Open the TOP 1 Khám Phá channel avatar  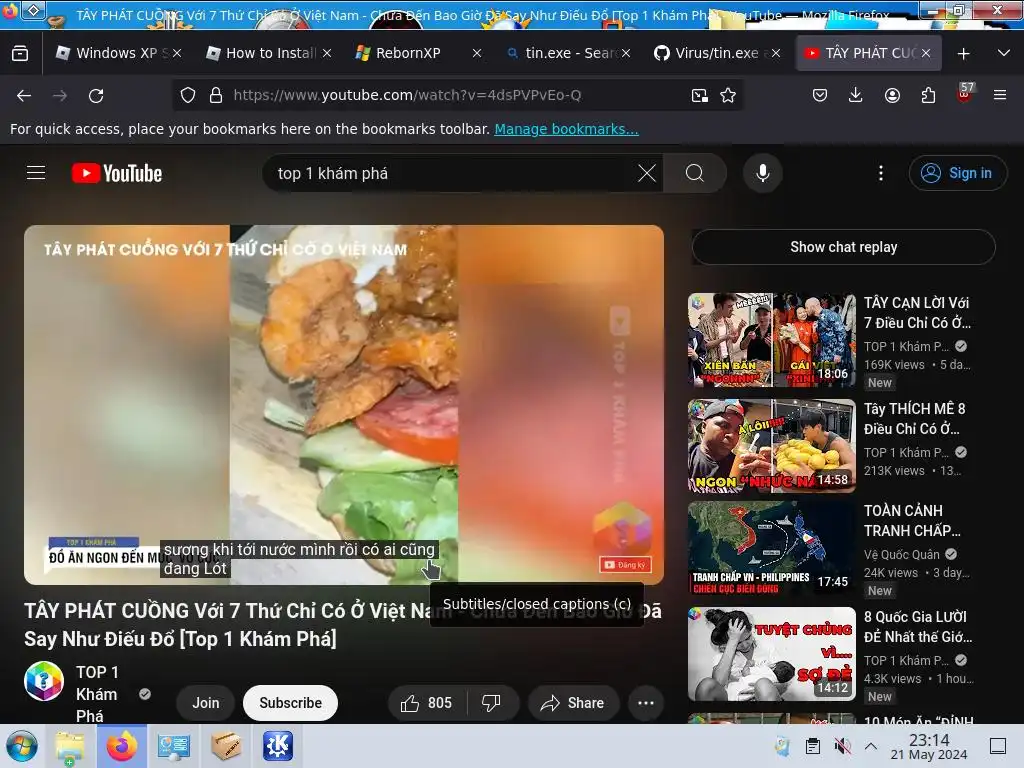coord(44,680)
